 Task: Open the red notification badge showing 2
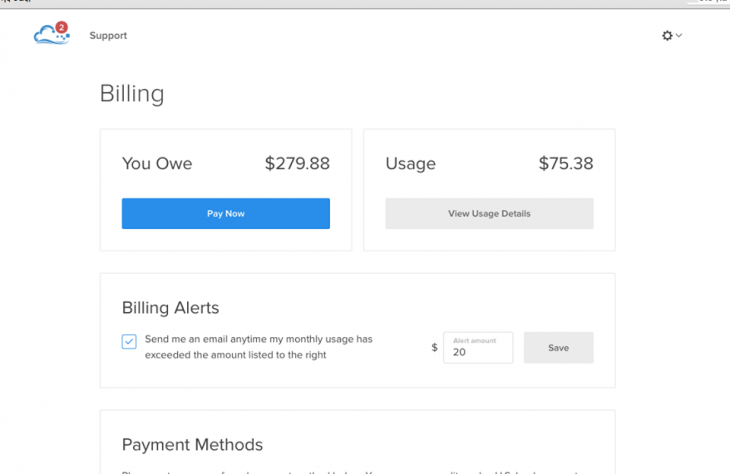(61, 27)
